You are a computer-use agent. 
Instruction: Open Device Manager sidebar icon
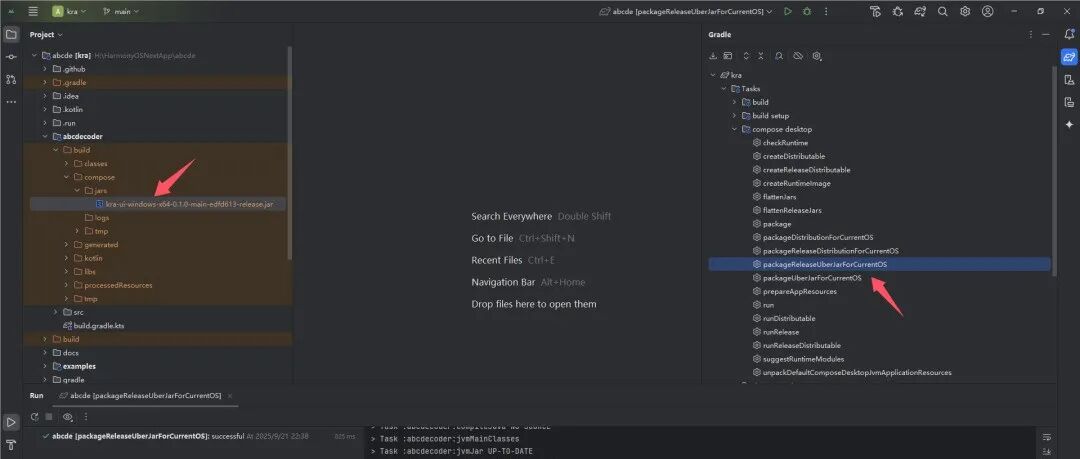pos(1069,80)
